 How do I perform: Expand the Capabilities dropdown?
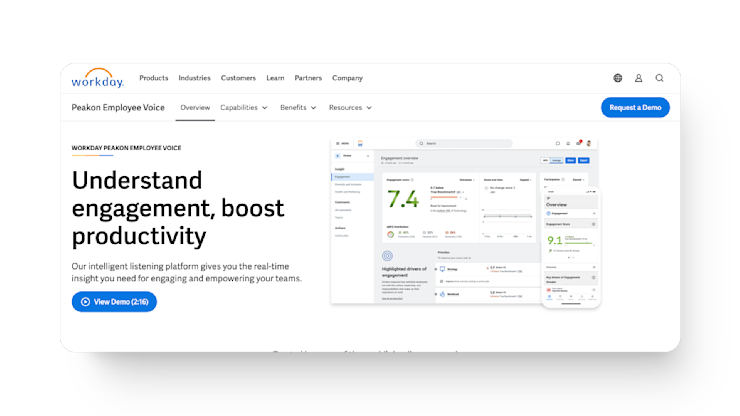point(244,108)
